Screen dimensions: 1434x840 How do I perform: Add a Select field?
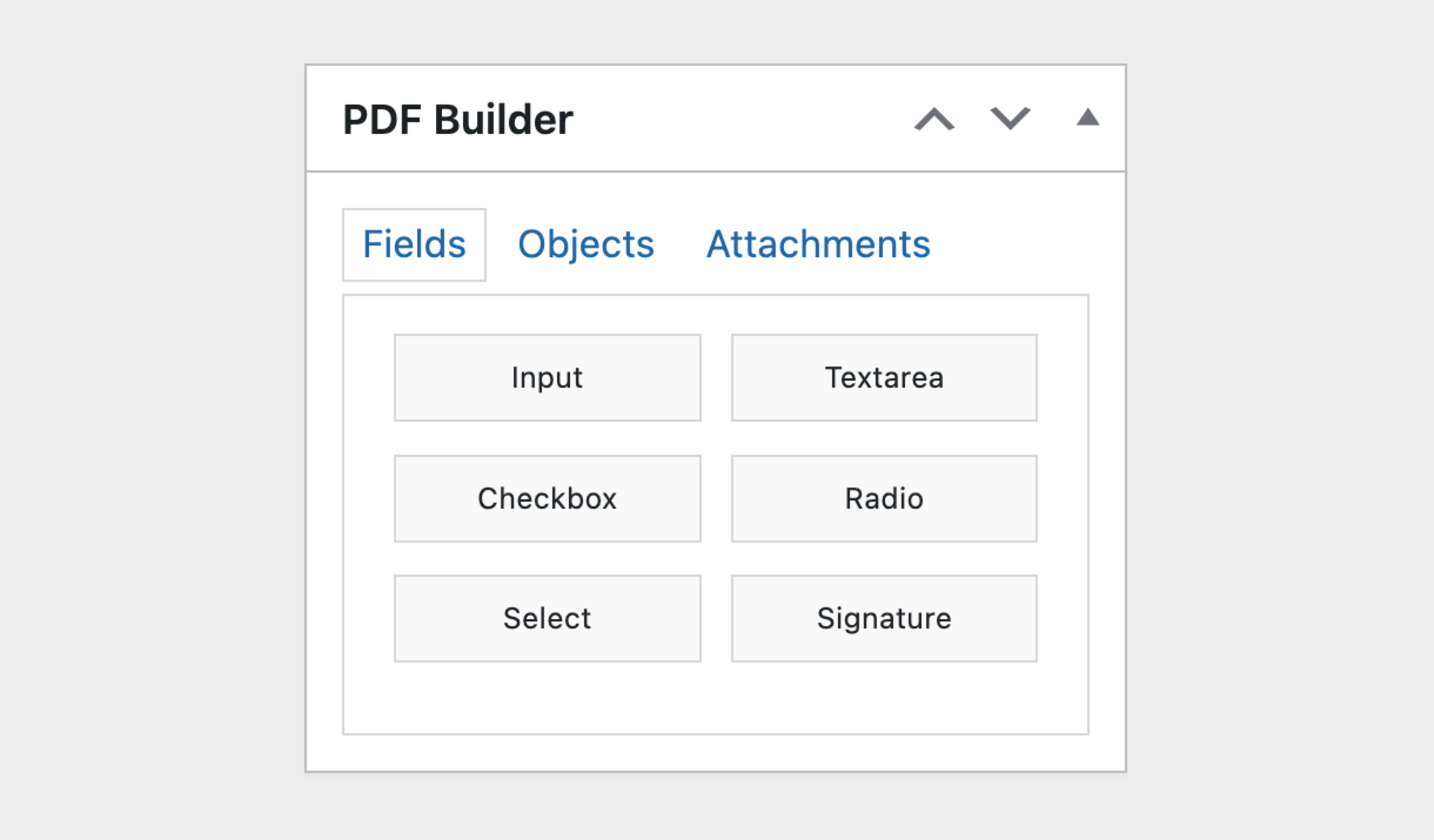tap(547, 619)
